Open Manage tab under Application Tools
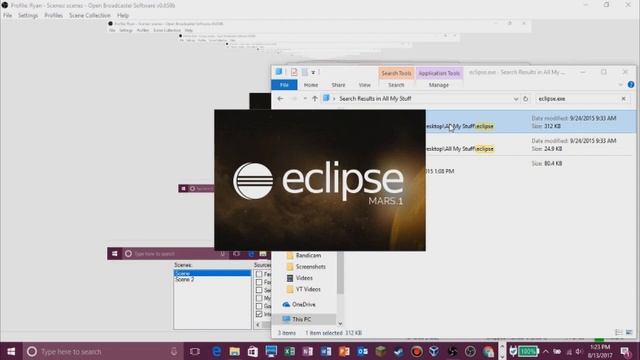The width and height of the screenshot is (640, 360). tap(439, 85)
